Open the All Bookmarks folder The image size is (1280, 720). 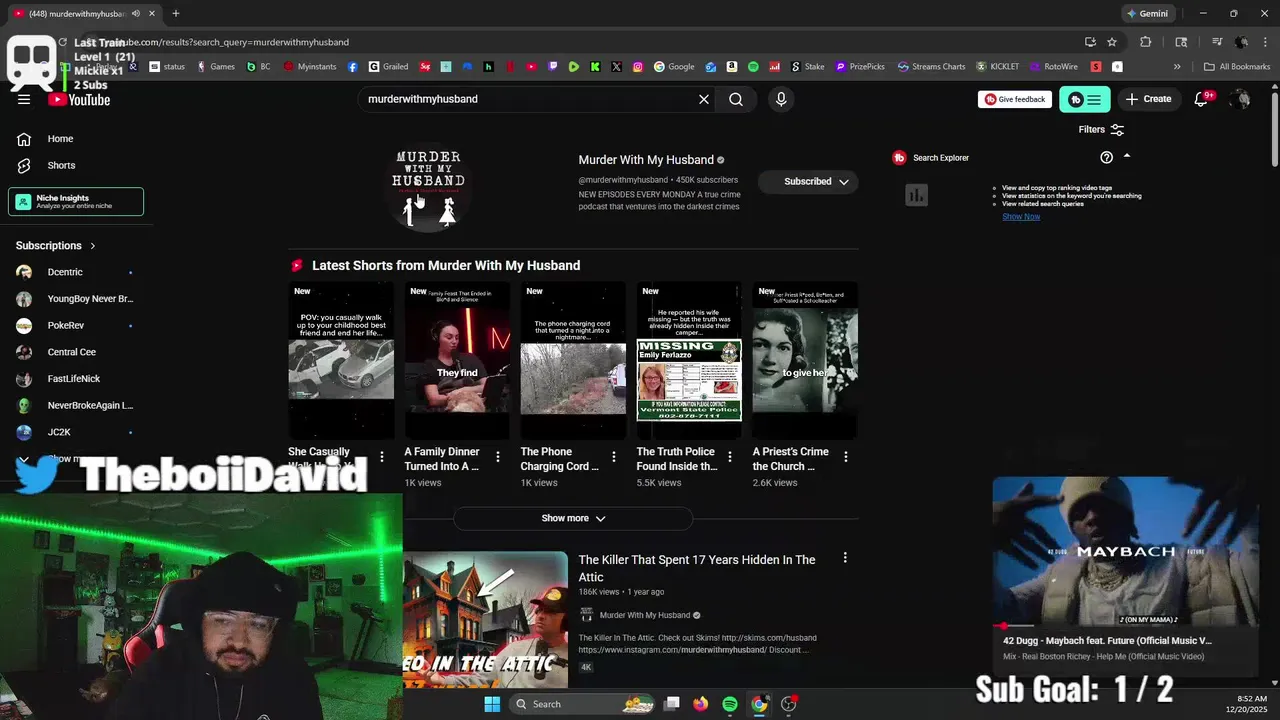[x=1237, y=67]
